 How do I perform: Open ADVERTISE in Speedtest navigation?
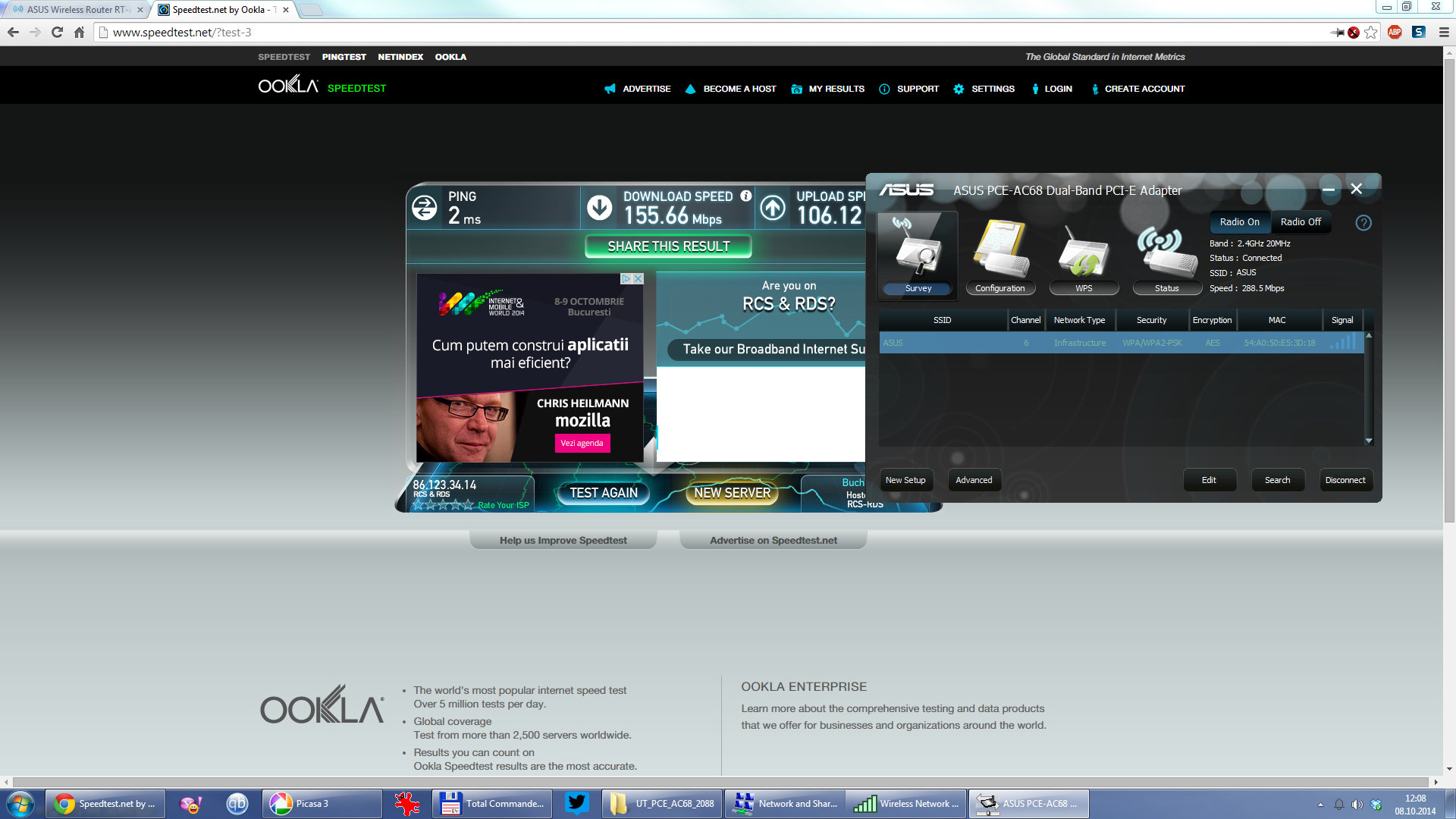coord(638,89)
